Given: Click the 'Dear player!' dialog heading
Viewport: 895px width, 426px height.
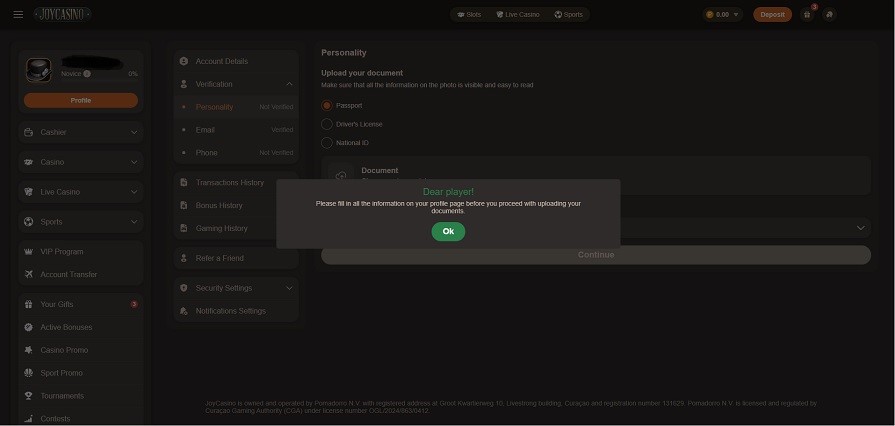Looking at the screenshot, I should coord(448,192).
